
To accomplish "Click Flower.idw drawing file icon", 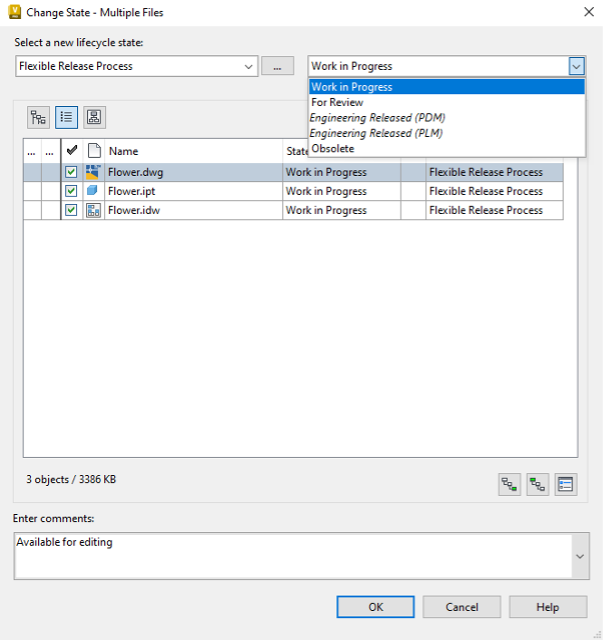I will (93, 210).
